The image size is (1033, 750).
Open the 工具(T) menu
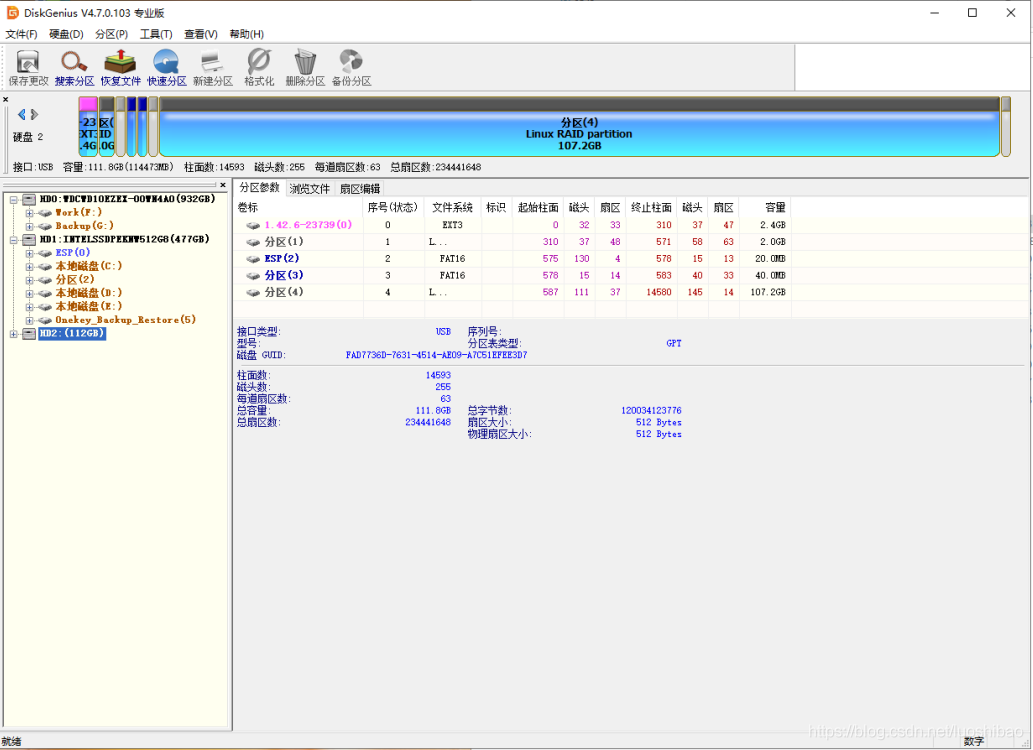pyautogui.click(x=155, y=34)
